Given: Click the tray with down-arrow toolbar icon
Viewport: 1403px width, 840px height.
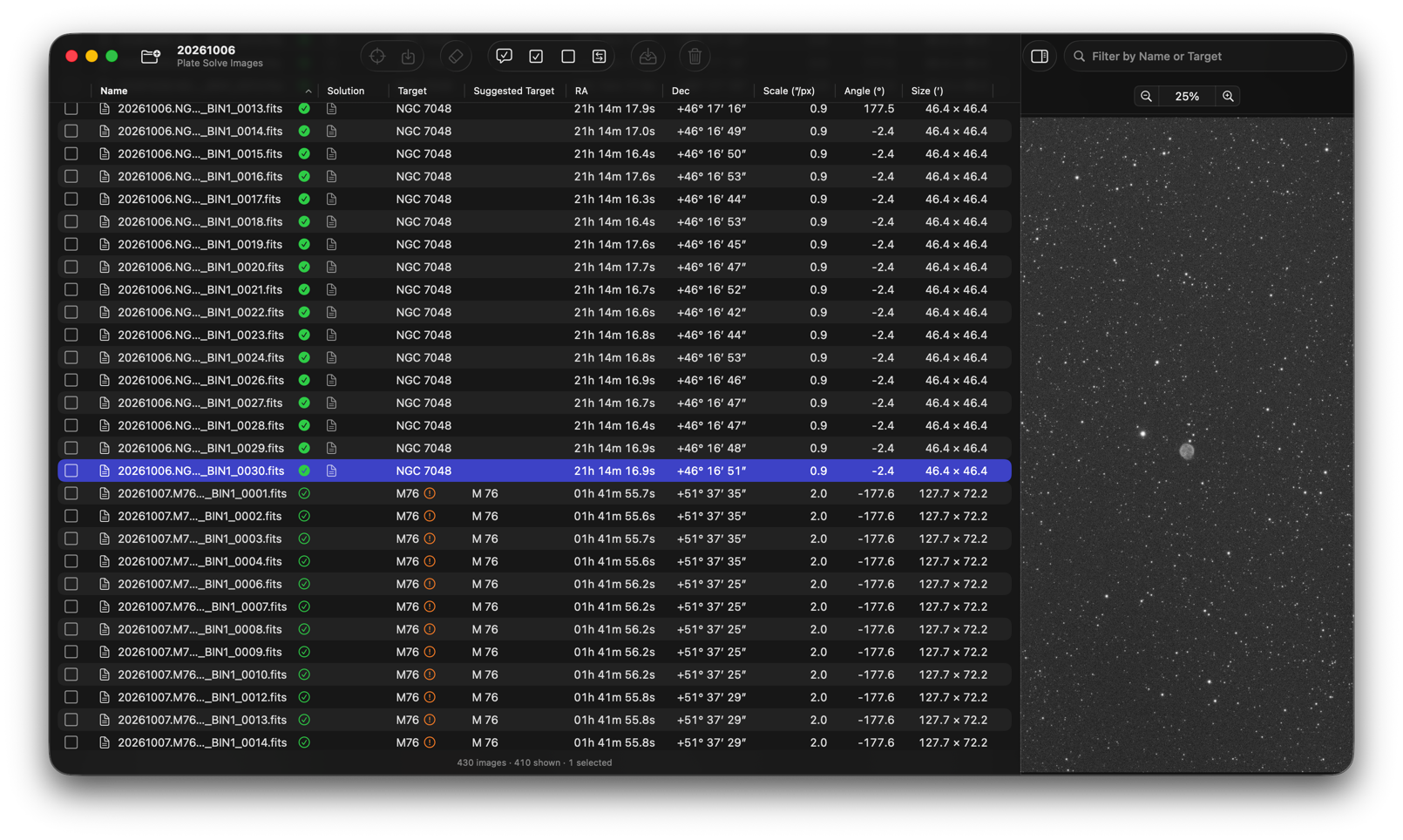Looking at the screenshot, I should [647, 57].
